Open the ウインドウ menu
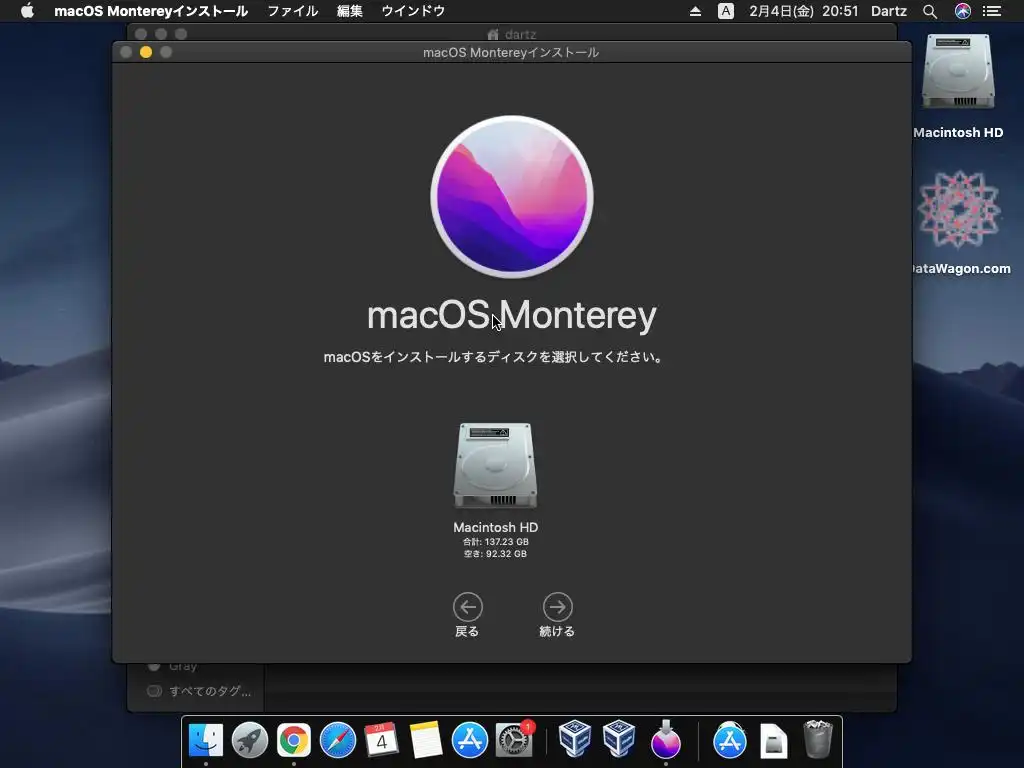 413,11
